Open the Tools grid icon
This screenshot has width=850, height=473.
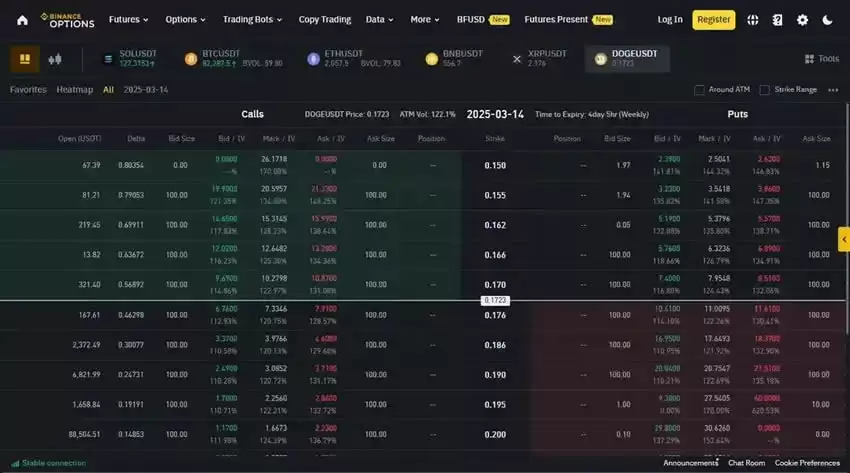click(821, 59)
